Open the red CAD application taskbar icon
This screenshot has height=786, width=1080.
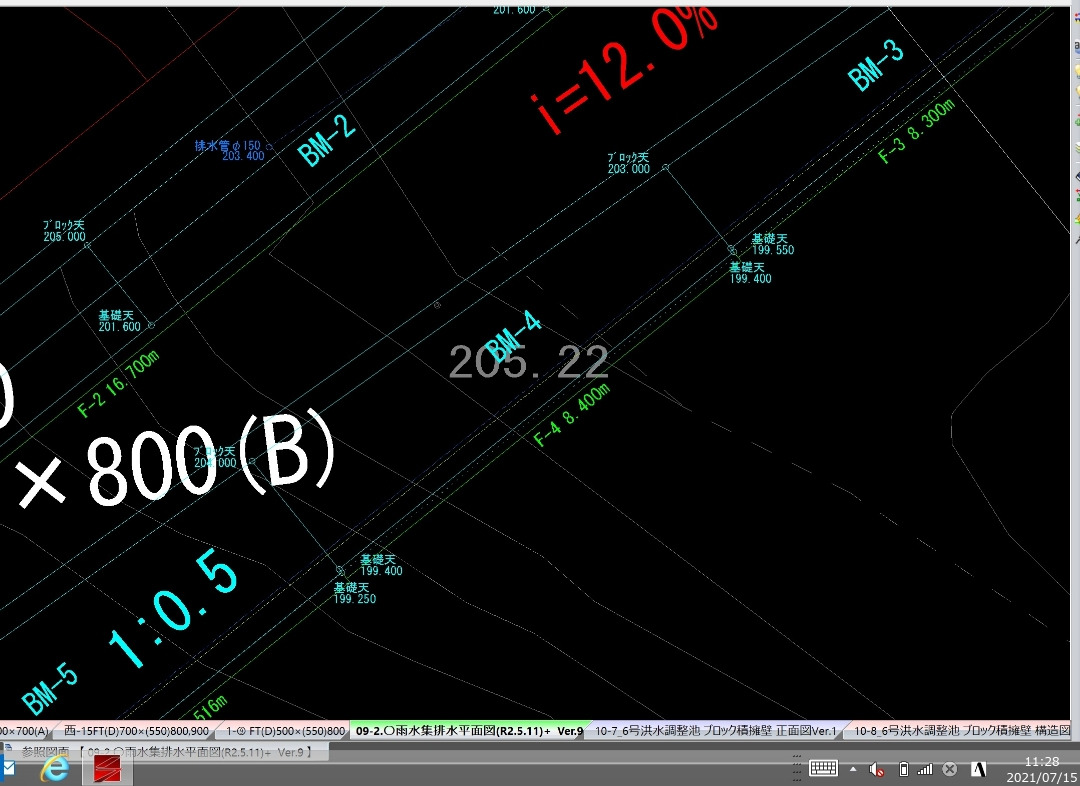pos(107,769)
